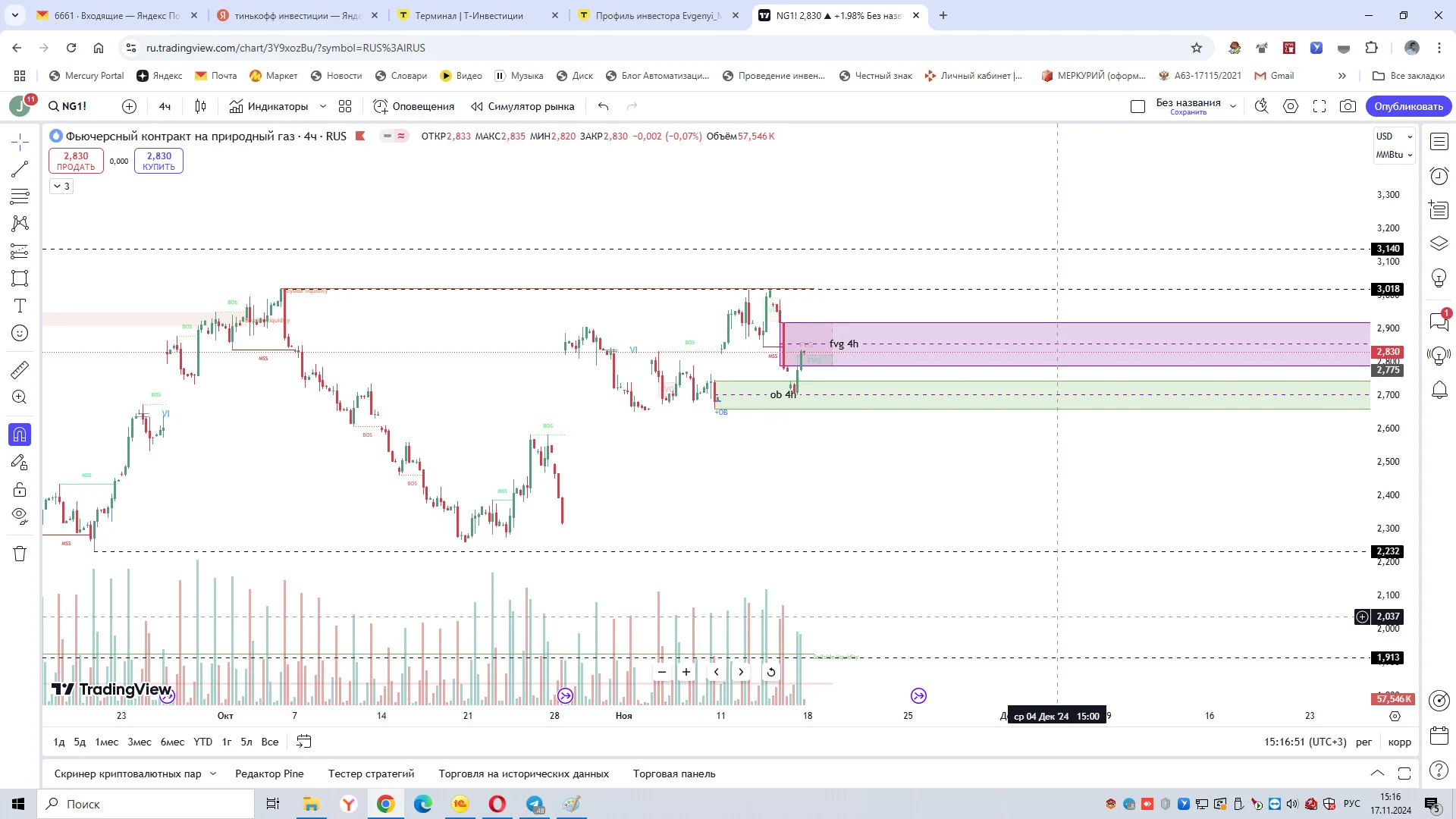Toggle stay in drawing mode

(20, 462)
